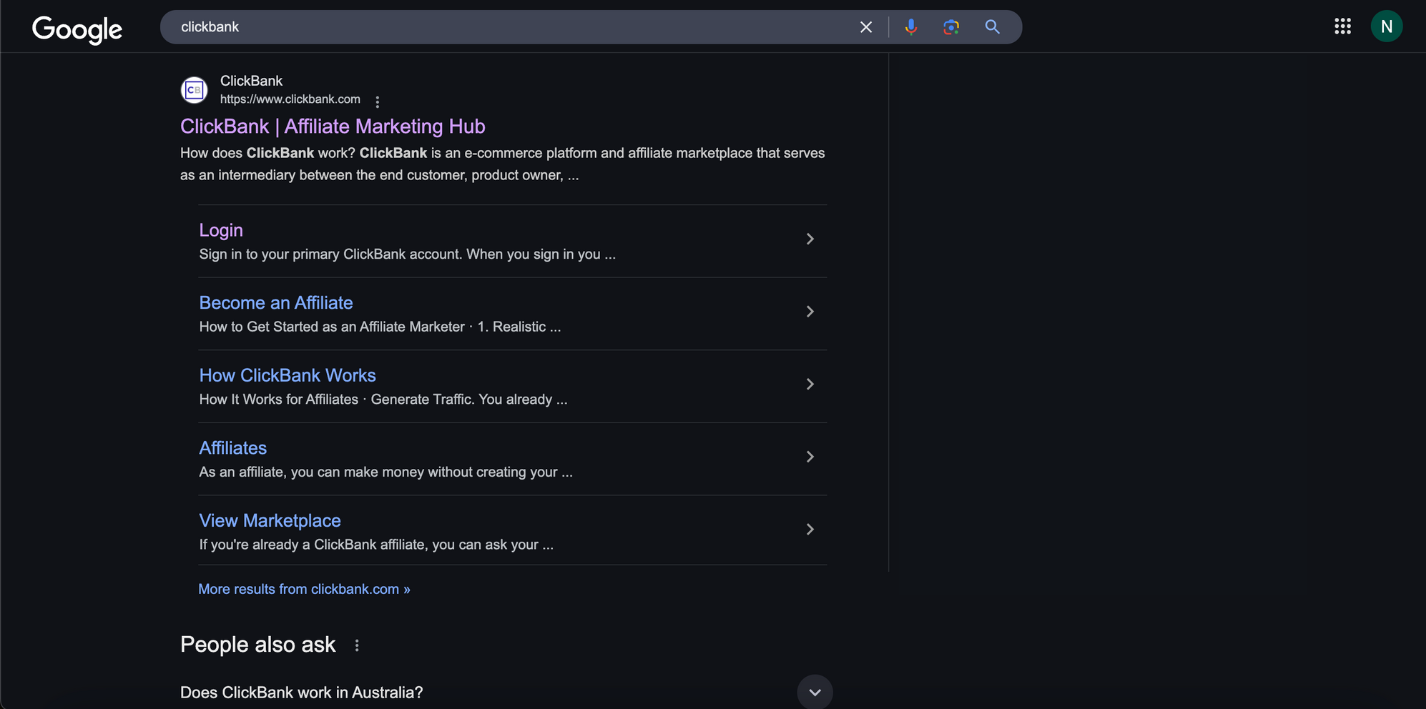Open the Login sitelink
The width and height of the screenshot is (1426, 709).
[221, 230]
